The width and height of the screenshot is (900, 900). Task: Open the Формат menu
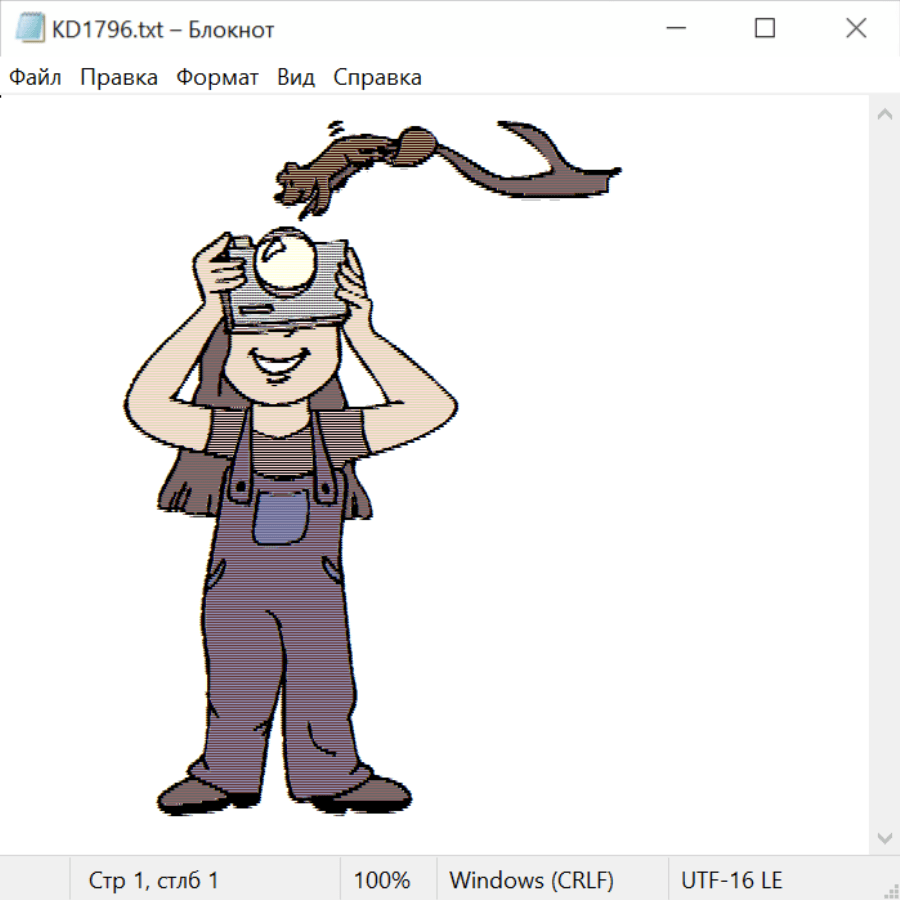pos(217,78)
